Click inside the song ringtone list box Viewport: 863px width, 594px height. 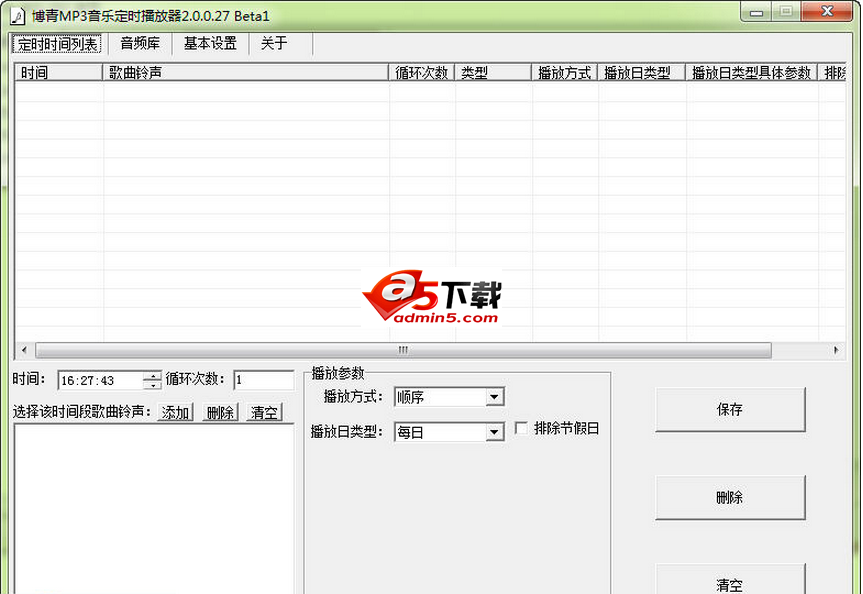click(154, 509)
